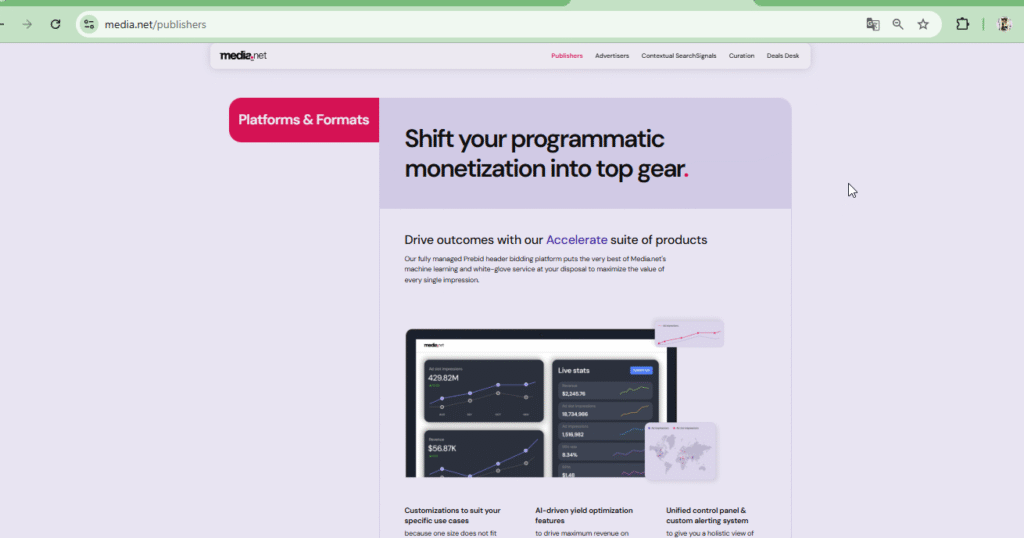Navigate to the Curation page
The height and width of the screenshot is (538, 1024).
[x=742, y=56]
